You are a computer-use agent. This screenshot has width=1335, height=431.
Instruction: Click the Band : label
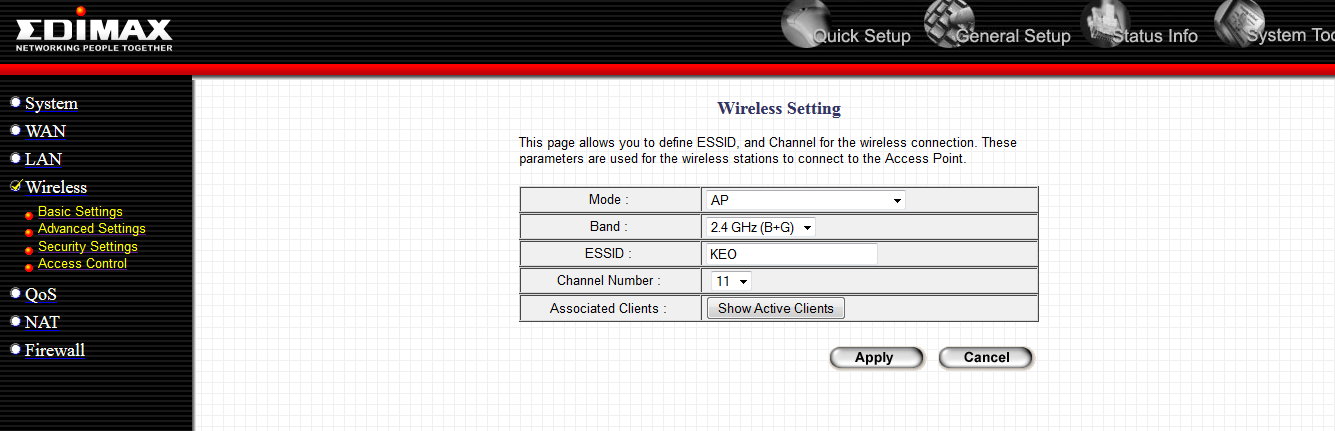(x=609, y=227)
